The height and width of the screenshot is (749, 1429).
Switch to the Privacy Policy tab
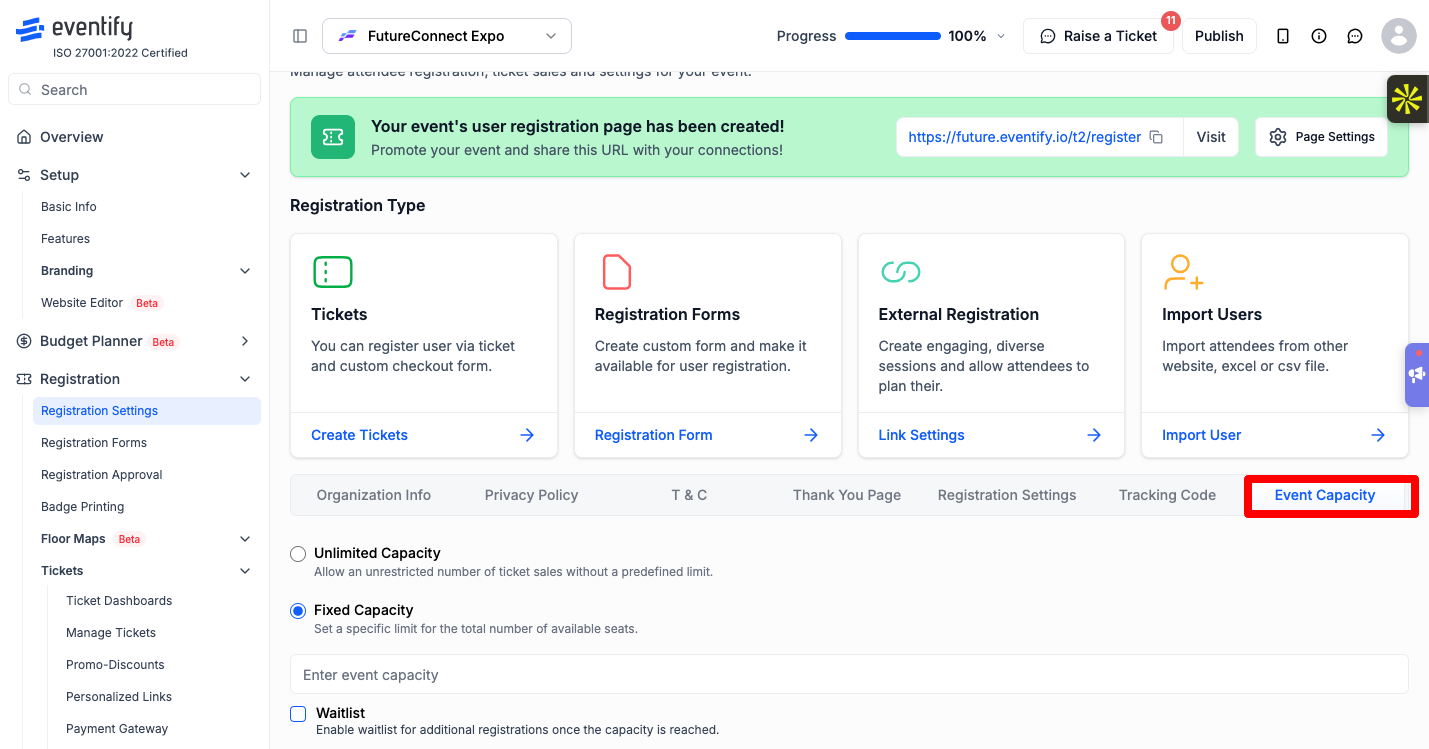click(x=531, y=495)
